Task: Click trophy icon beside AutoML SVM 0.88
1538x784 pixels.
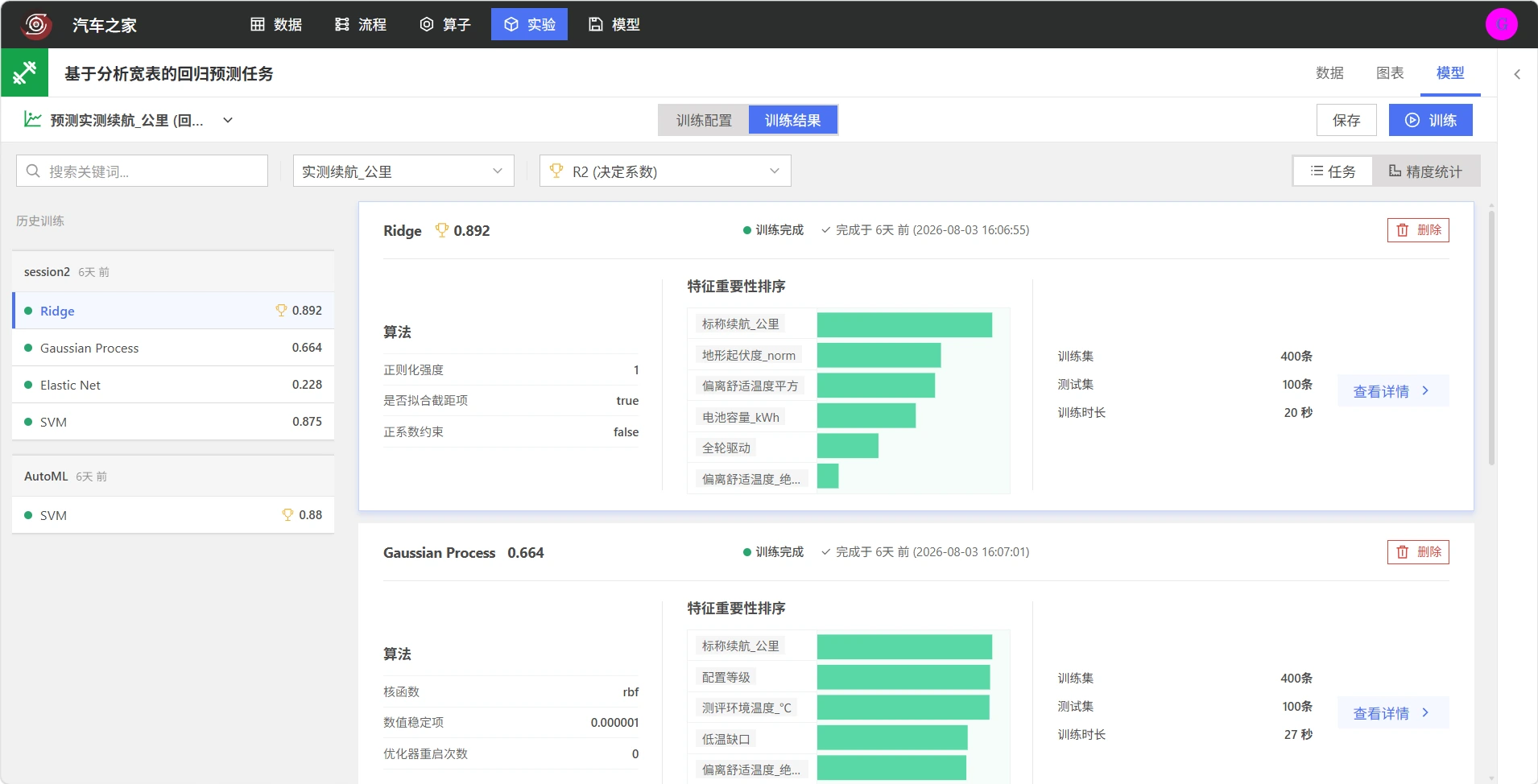Action: point(287,514)
